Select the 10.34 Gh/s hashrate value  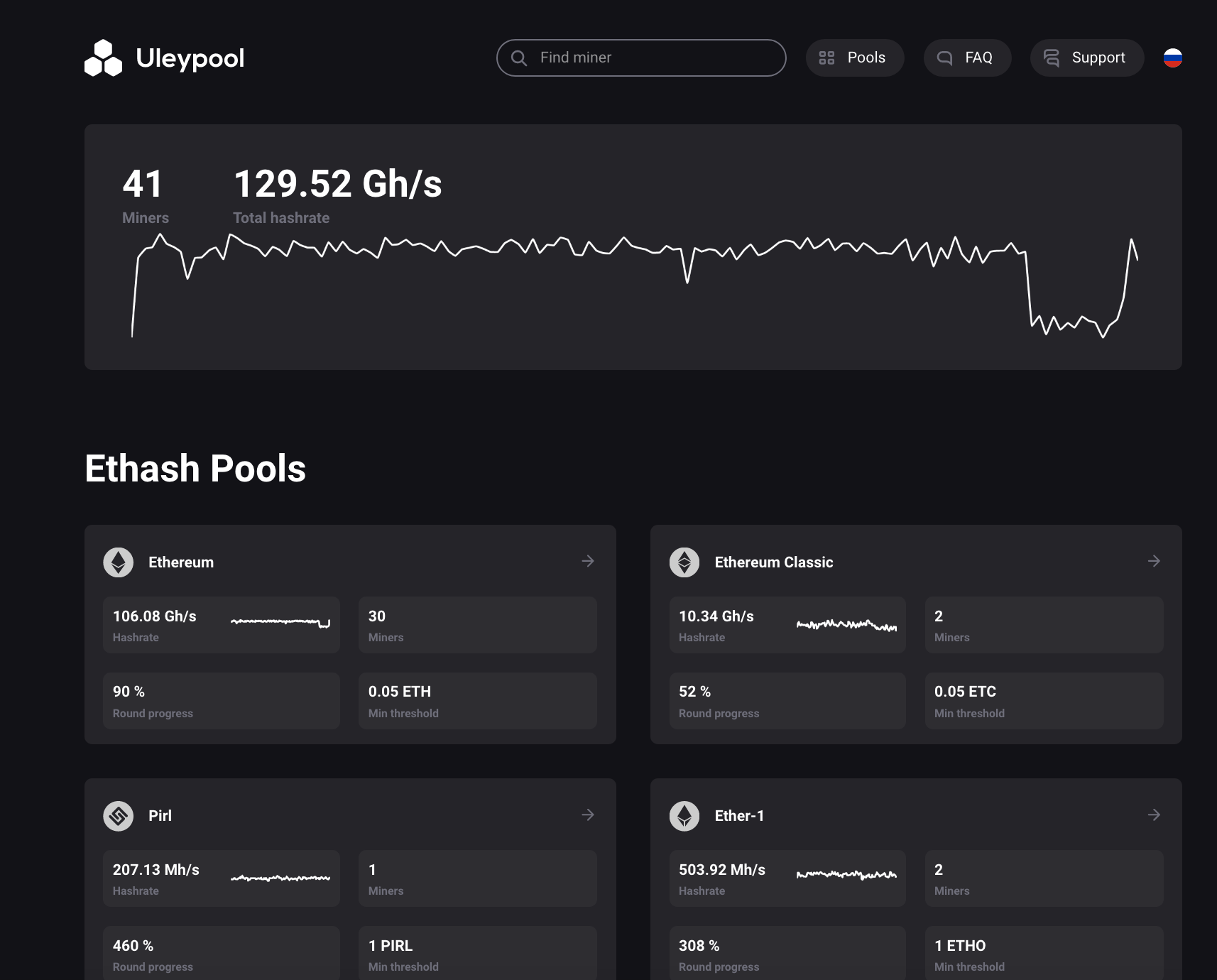tap(716, 616)
